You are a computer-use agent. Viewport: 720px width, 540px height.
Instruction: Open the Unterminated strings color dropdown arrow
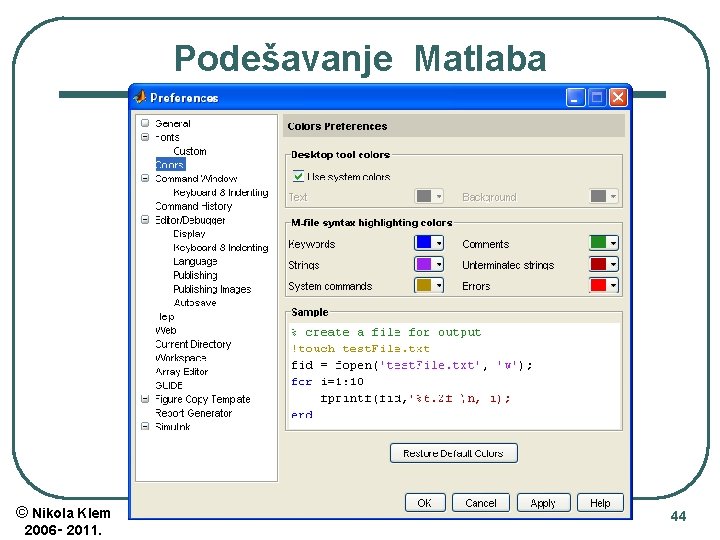point(613,264)
